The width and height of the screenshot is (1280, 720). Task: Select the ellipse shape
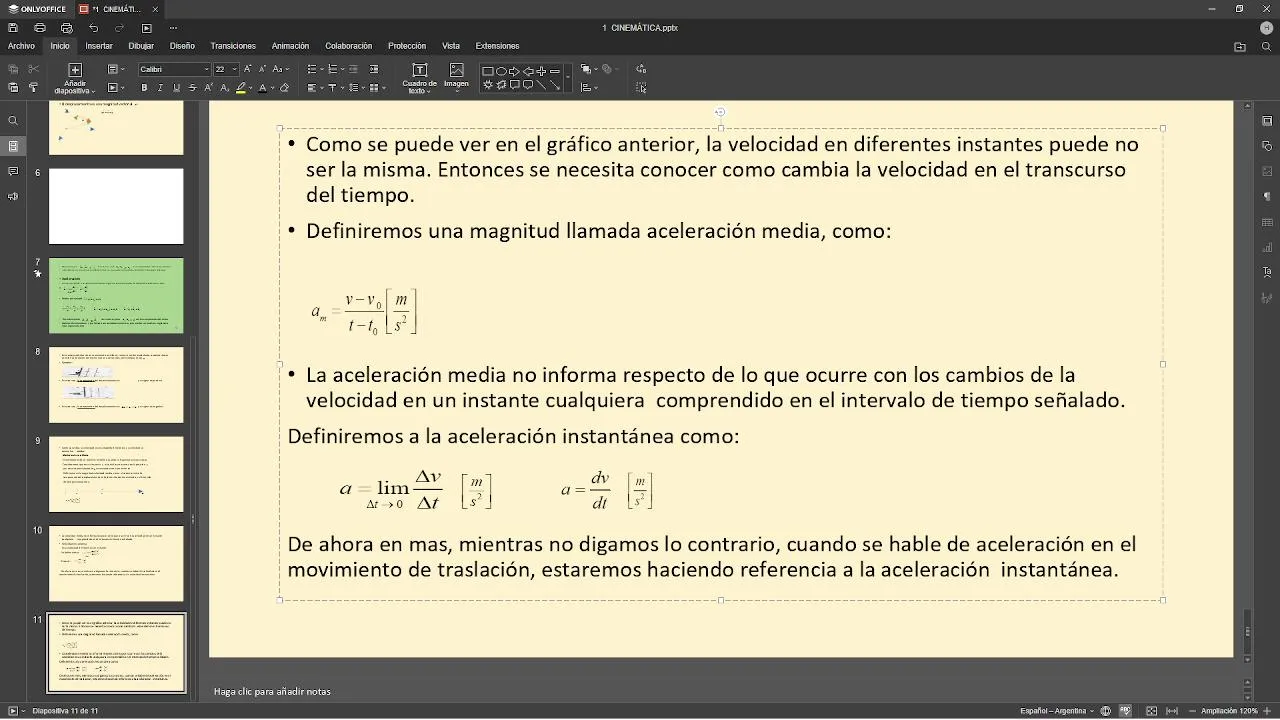pos(501,71)
